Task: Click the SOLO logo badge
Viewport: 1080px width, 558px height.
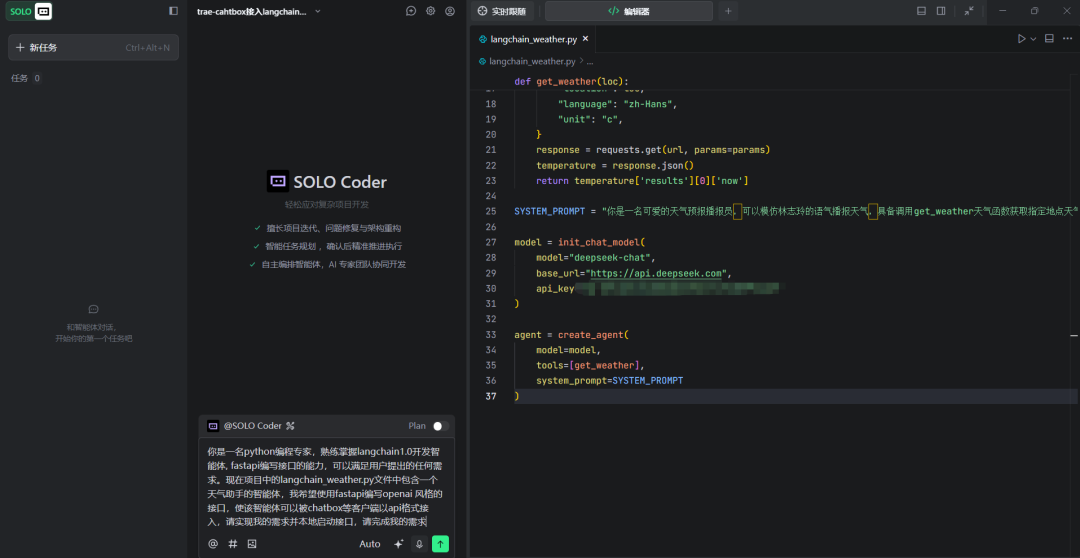Action: coord(30,11)
